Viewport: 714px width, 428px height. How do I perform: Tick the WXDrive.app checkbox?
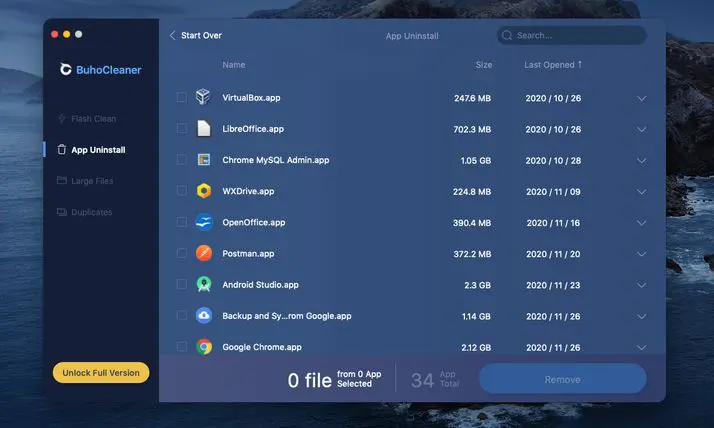coord(181,191)
